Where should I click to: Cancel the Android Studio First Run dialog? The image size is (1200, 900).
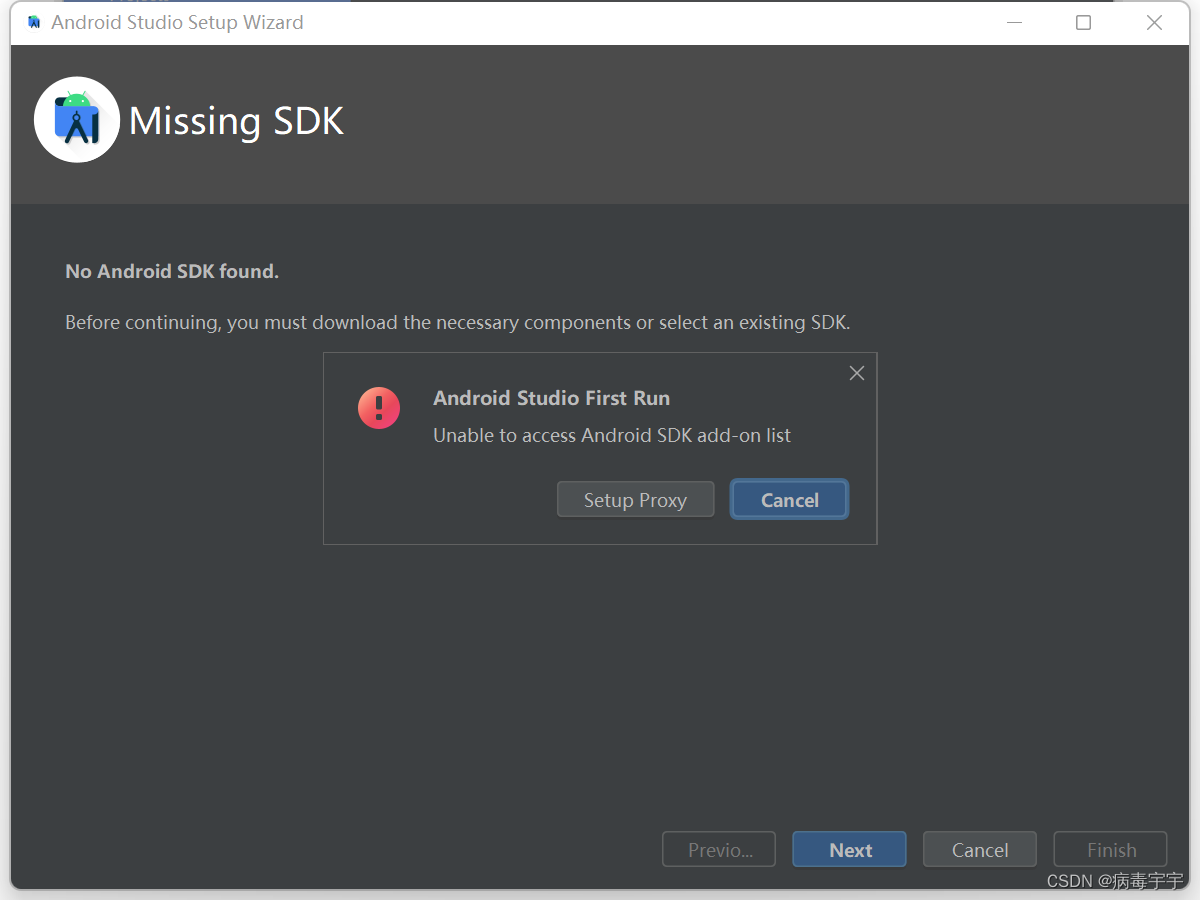coord(789,500)
